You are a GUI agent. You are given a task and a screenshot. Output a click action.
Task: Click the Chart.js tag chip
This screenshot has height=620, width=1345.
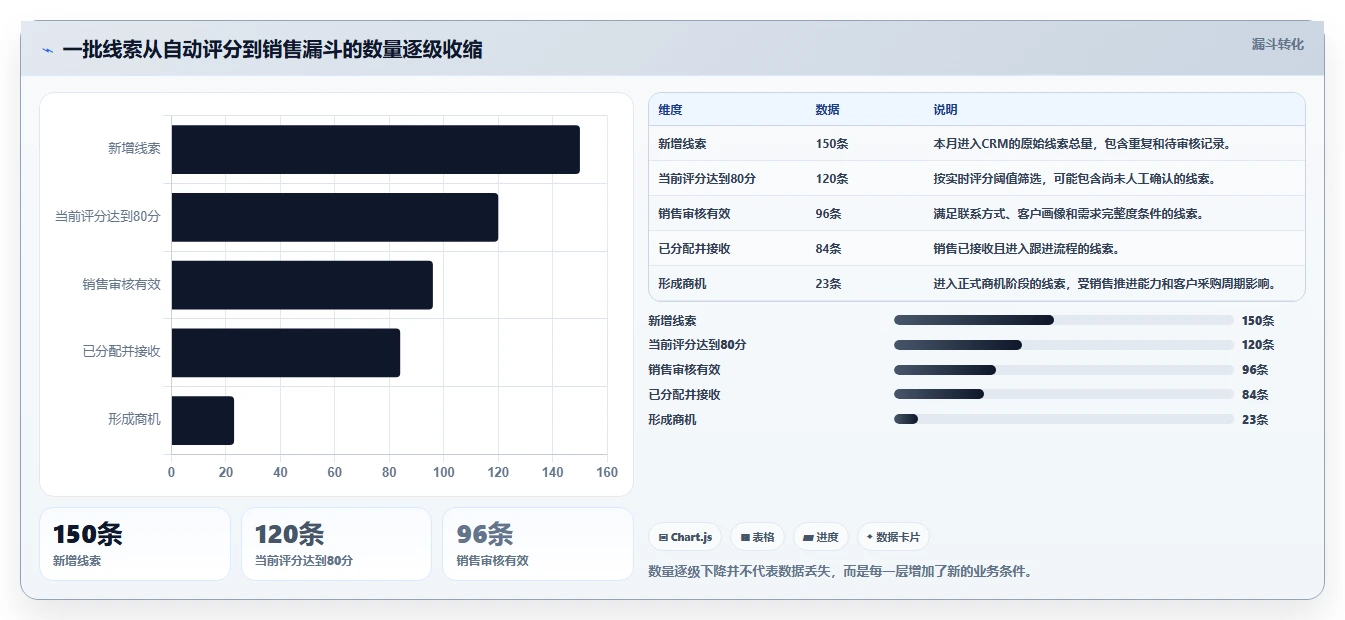click(685, 537)
